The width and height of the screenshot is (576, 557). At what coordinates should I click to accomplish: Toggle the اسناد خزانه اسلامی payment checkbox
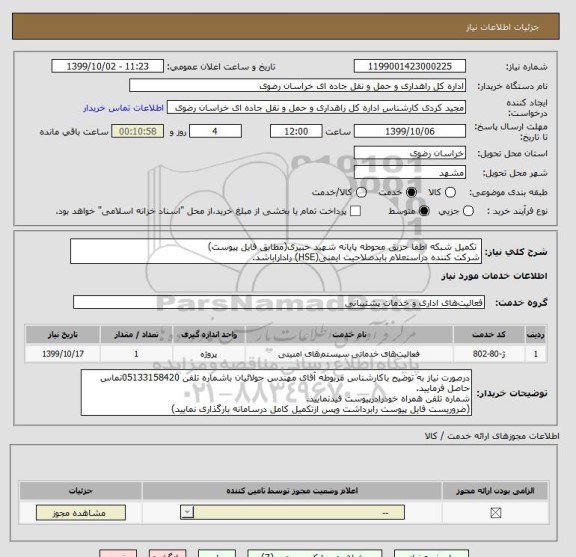355,211
